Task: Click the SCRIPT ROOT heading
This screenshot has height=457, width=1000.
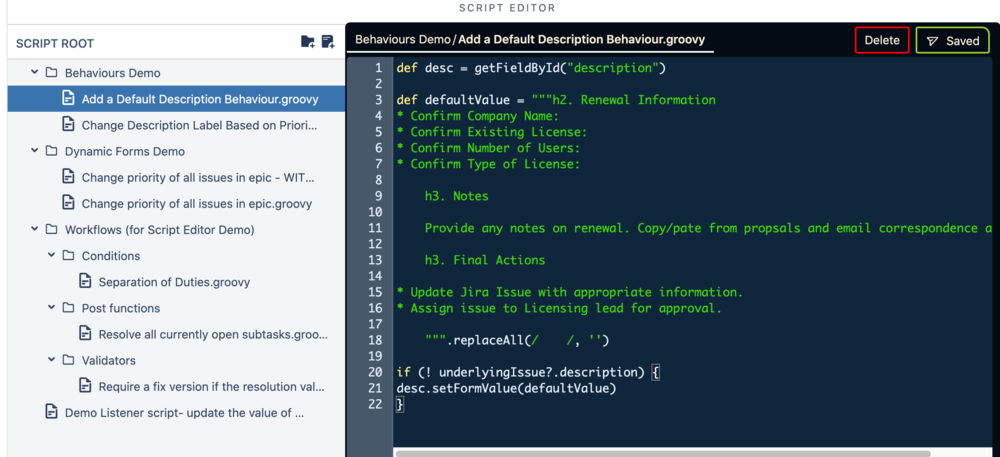Action: click(55, 43)
